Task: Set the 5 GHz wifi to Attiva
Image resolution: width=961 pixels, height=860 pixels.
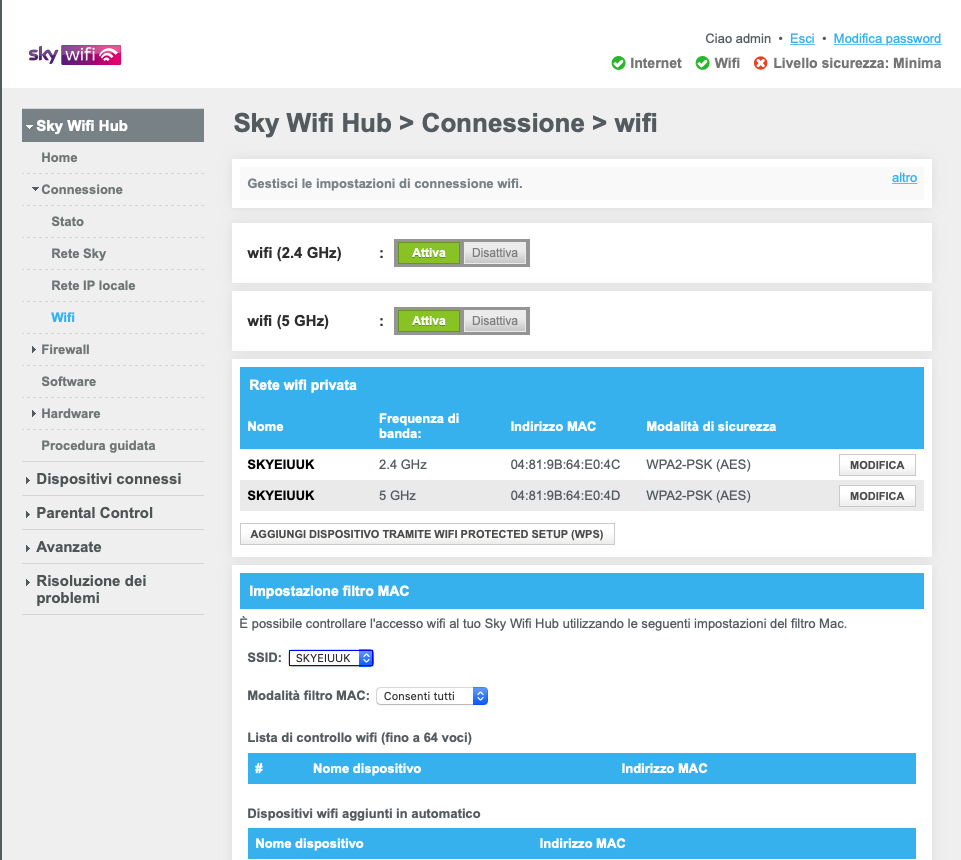Action: pyautogui.click(x=429, y=321)
